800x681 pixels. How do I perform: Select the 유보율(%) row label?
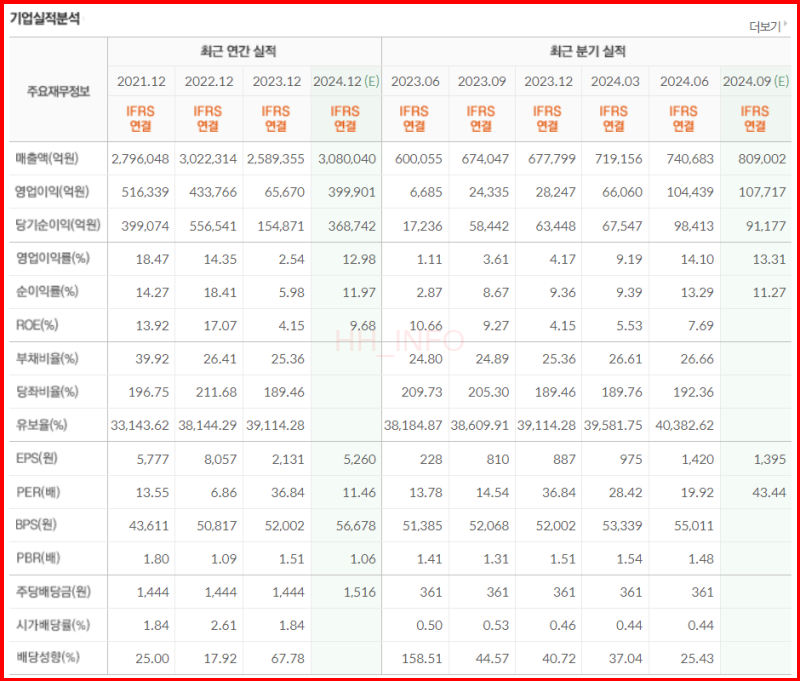pyautogui.click(x=41, y=425)
